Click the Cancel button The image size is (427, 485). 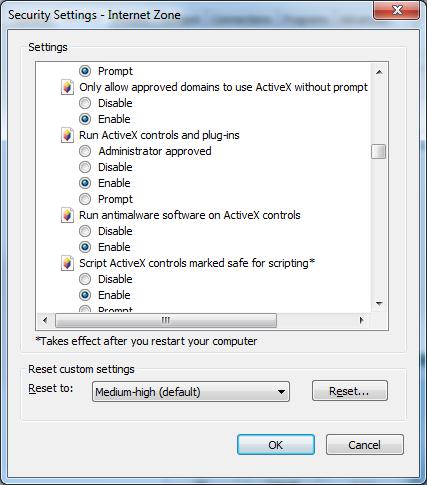365,445
